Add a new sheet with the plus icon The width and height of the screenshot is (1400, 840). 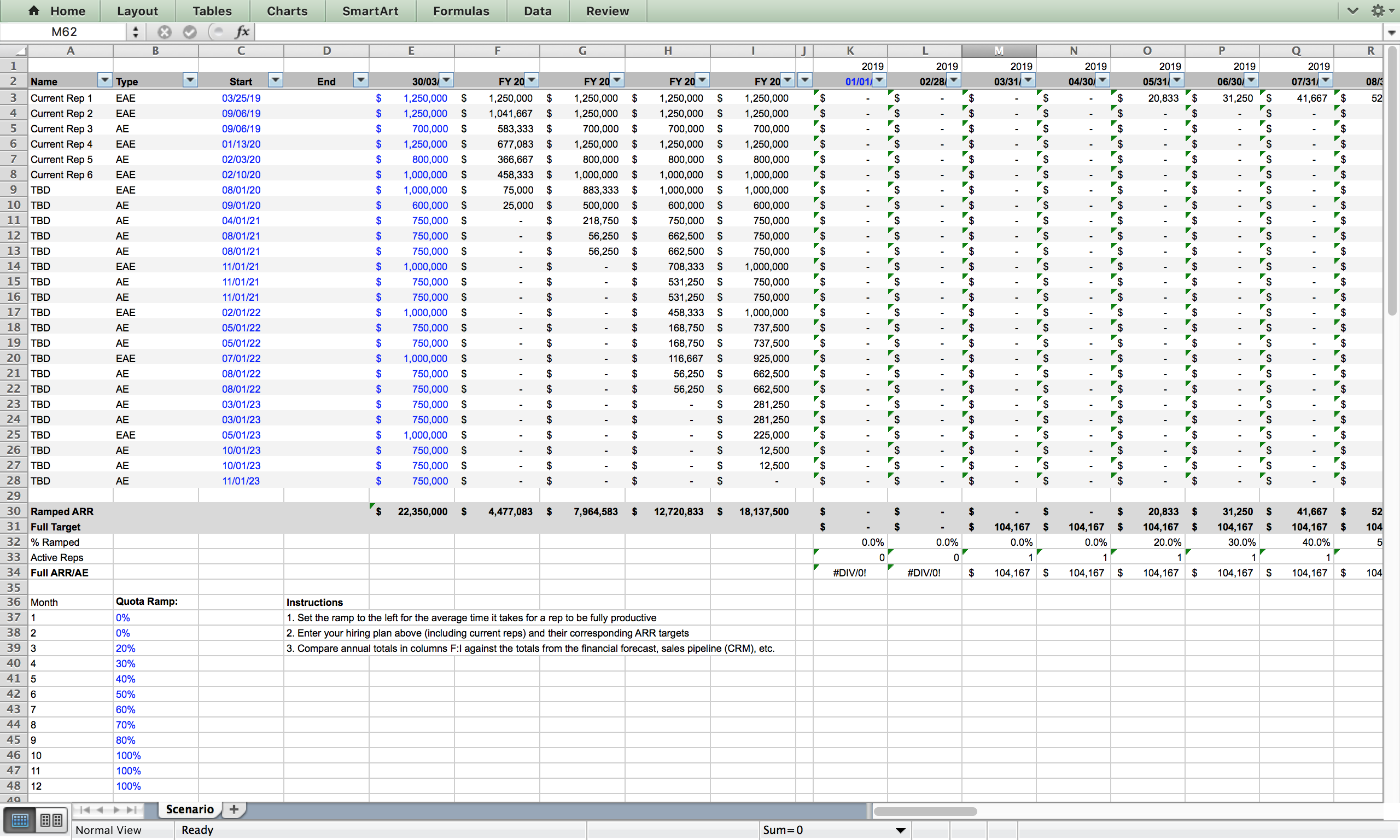click(234, 809)
